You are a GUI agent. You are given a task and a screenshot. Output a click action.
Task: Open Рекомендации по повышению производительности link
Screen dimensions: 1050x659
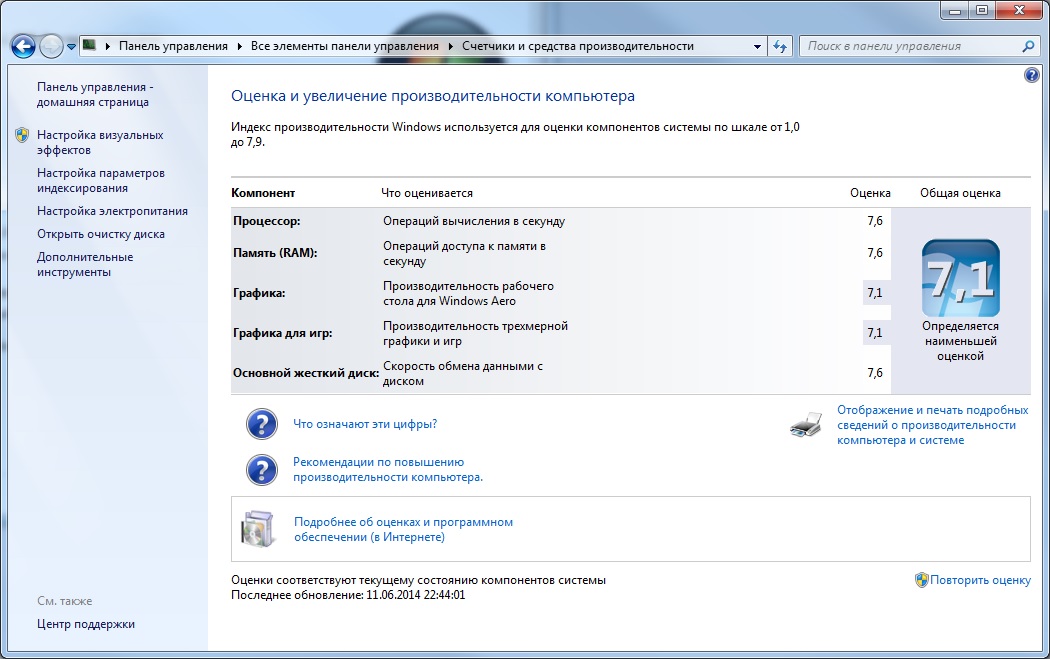(388, 469)
